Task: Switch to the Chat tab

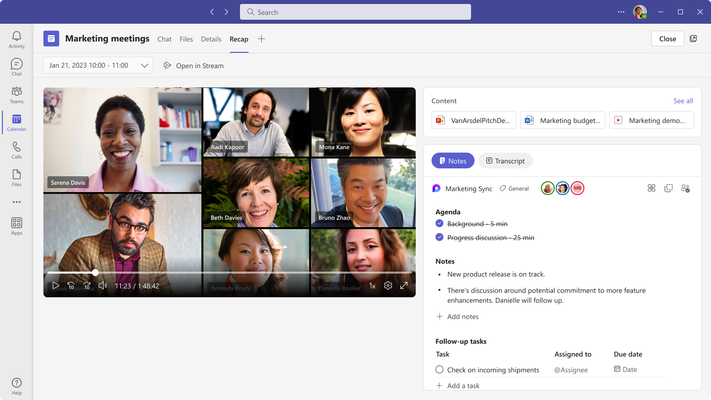Action: [x=164, y=39]
